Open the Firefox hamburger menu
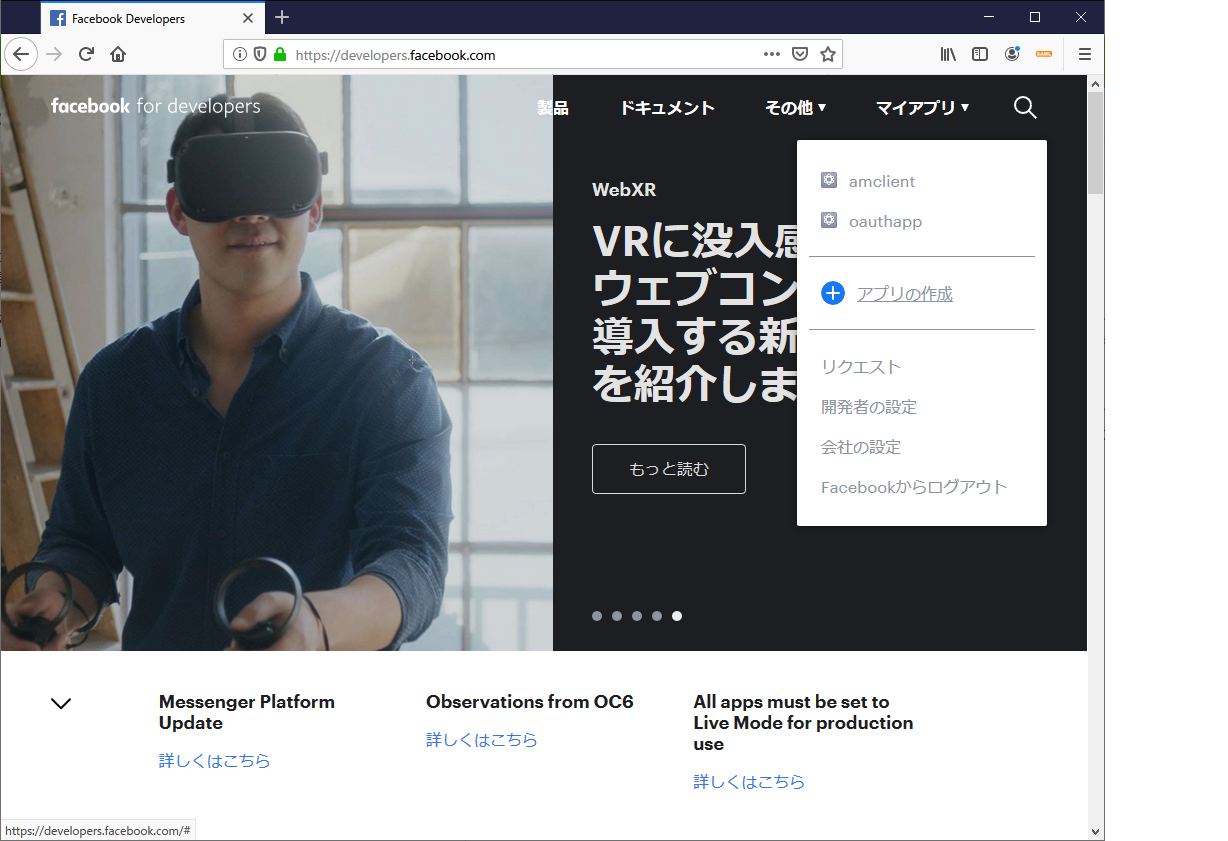 [x=1084, y=54]
